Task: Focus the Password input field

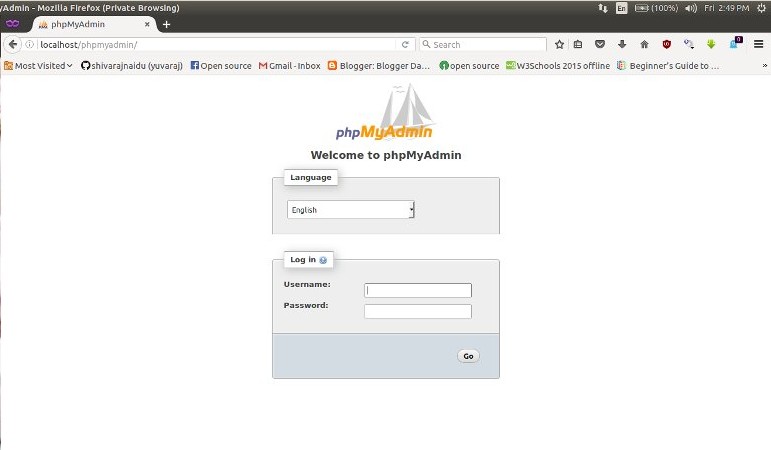Action: [x=417, y=311]
